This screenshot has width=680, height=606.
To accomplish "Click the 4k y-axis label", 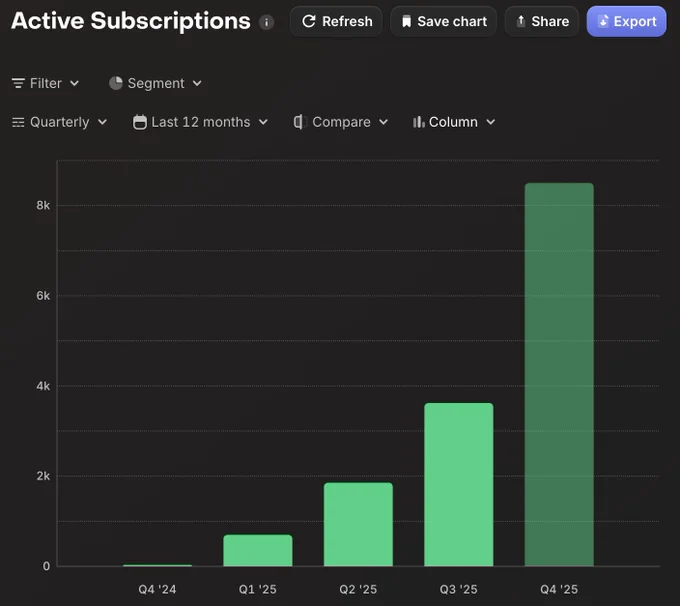I will [43, 386].
